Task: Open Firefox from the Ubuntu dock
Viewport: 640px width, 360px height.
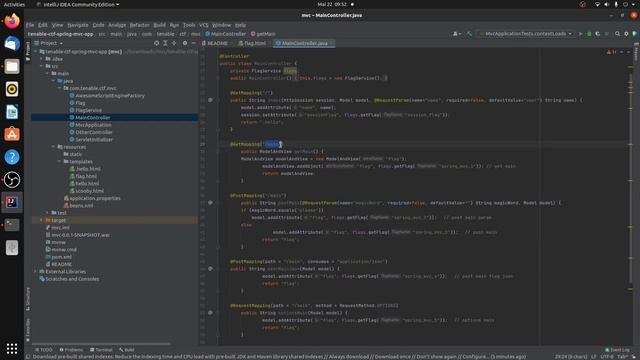Action: tap(12, 21)
